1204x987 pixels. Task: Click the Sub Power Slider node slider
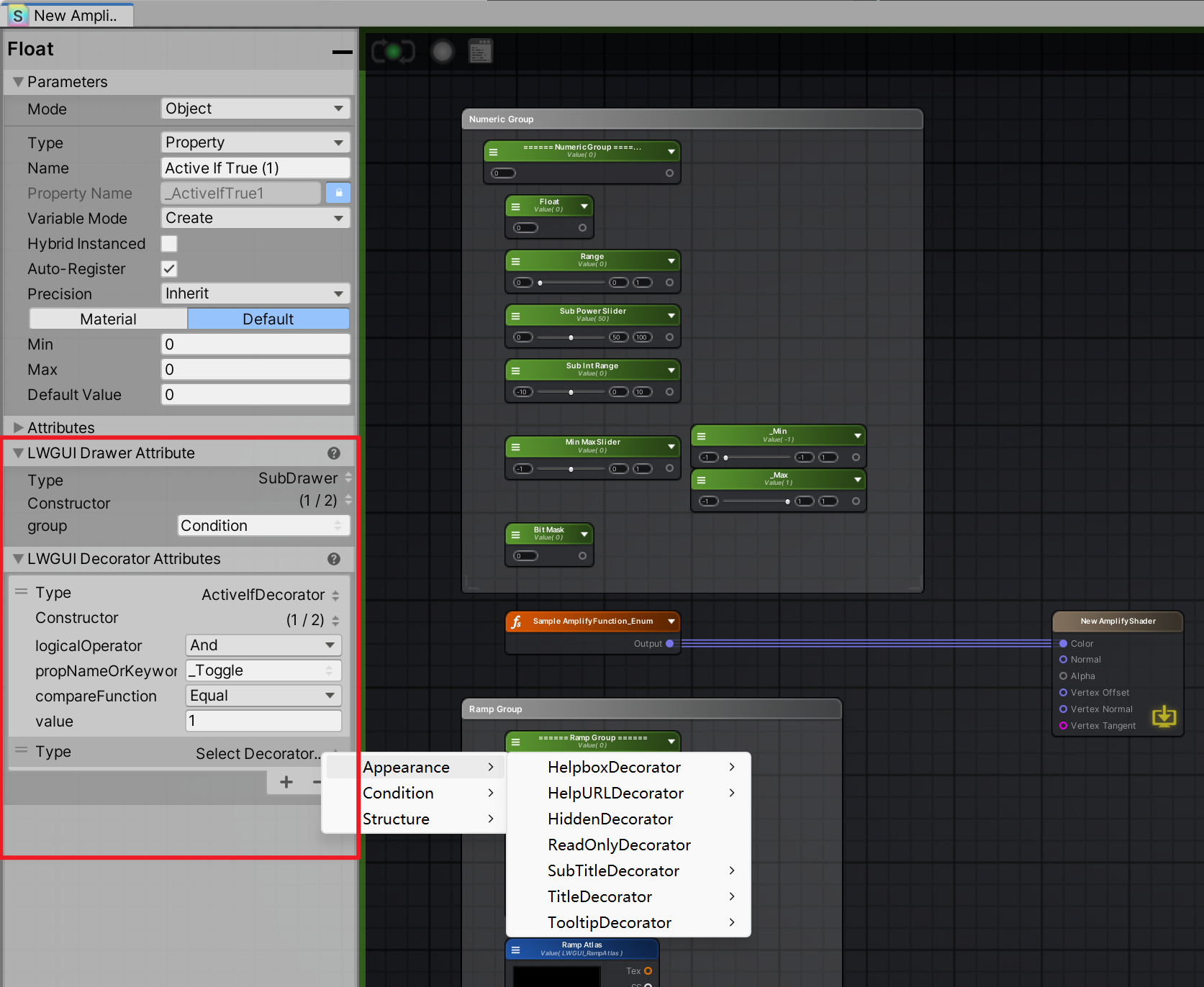tap(571, 337)
